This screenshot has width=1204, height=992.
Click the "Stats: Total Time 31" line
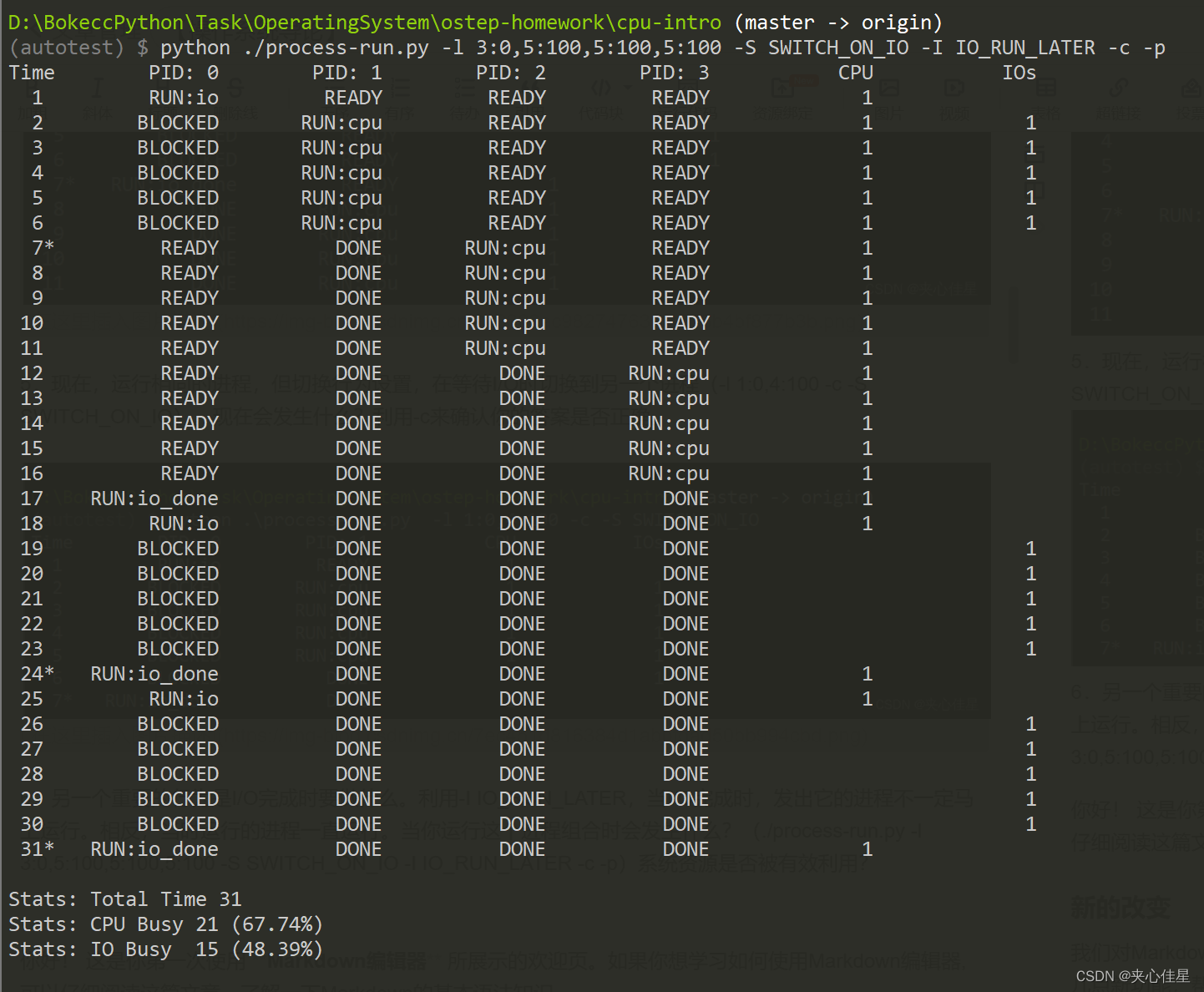coord(125,899)
